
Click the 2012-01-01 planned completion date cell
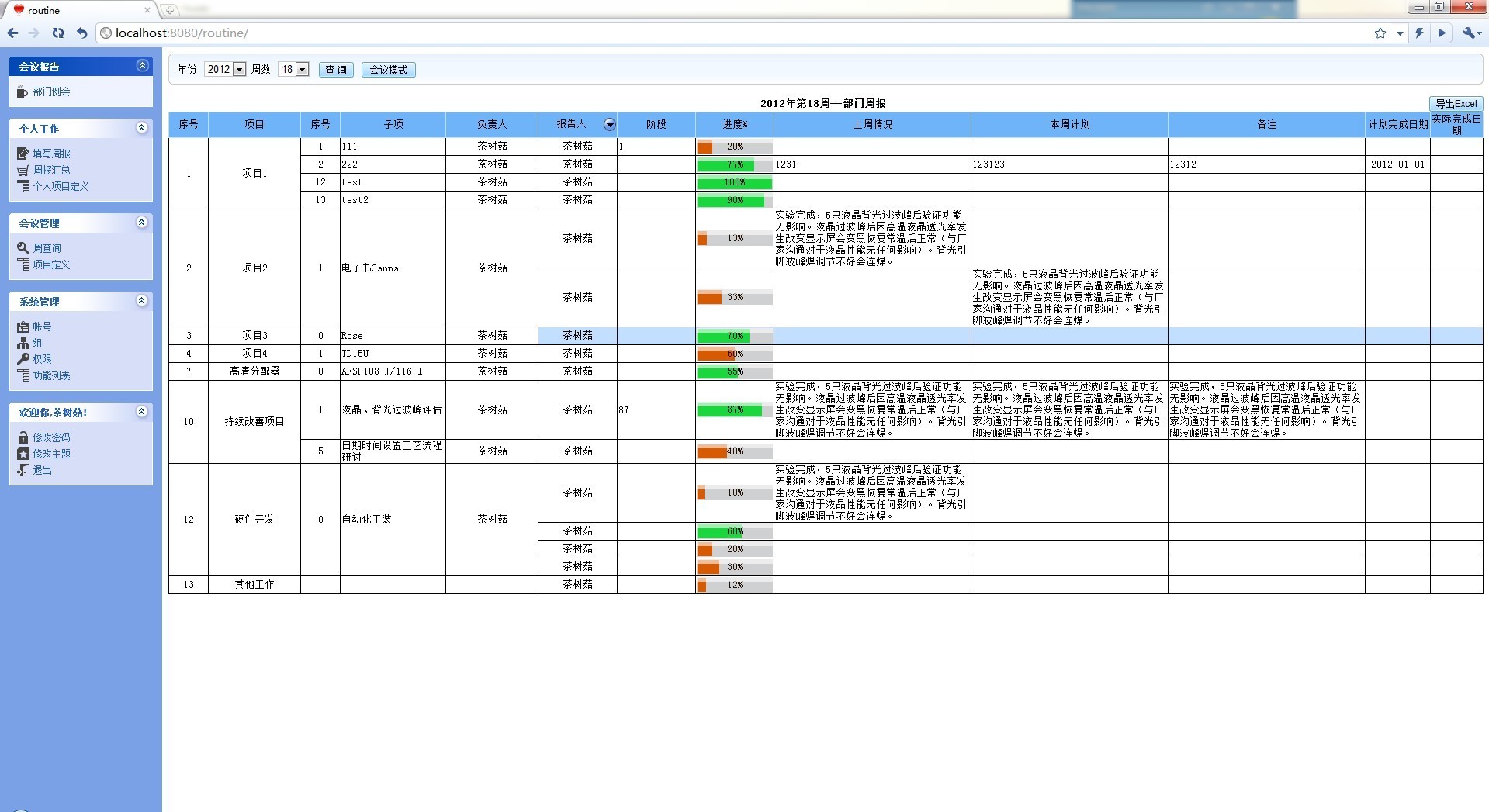point(1397,164)
